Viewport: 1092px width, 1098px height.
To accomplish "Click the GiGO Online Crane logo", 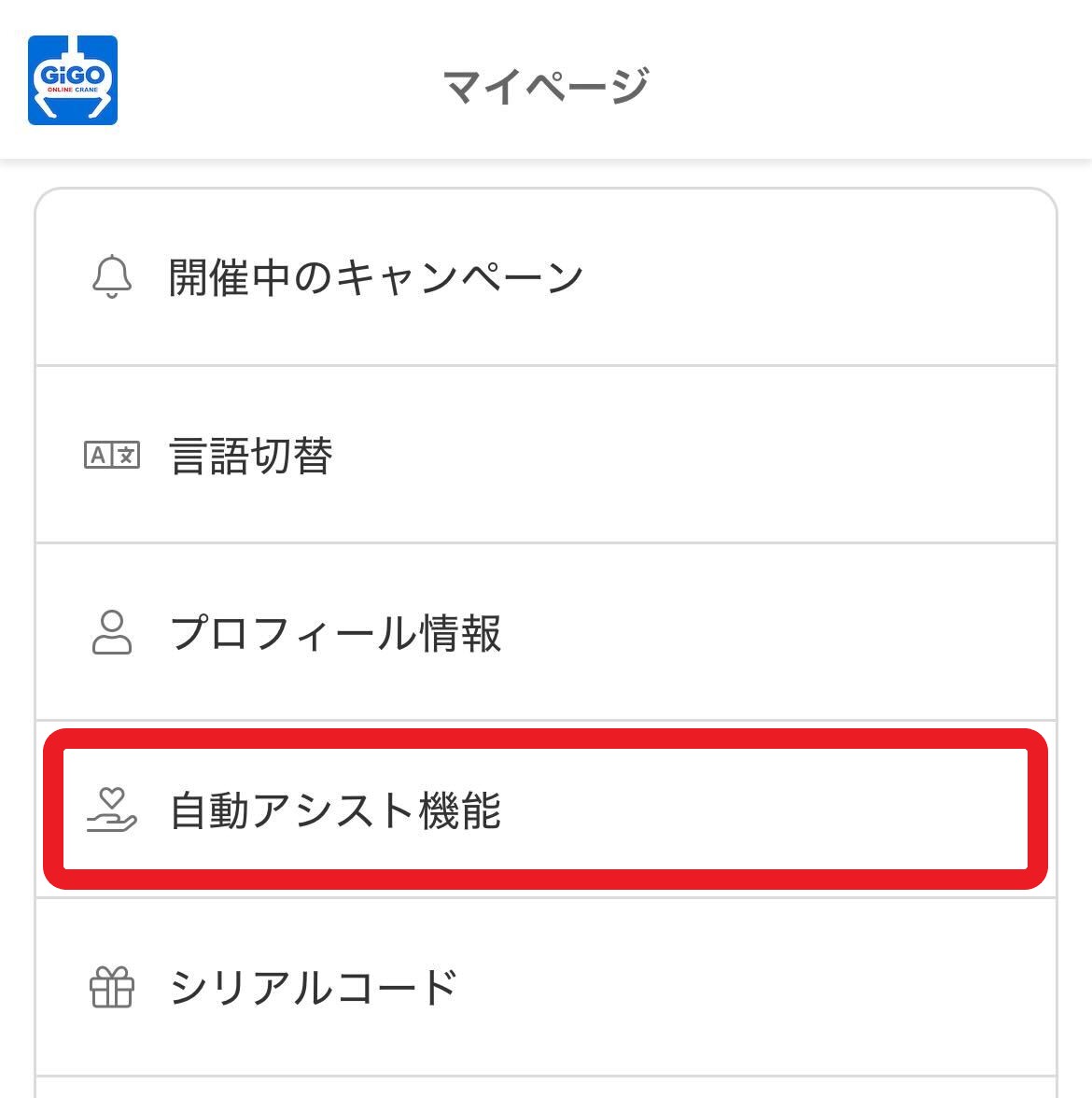I will 73,79.
